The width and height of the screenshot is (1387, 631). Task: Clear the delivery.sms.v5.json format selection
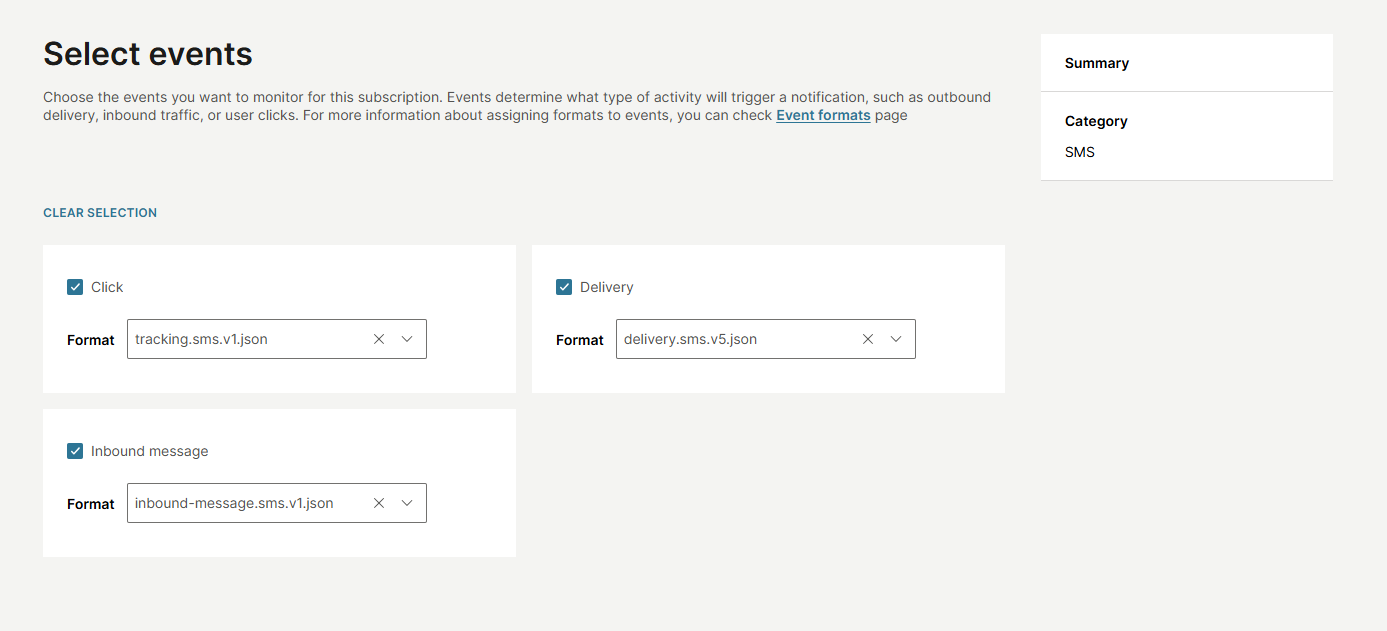pyautogui.click(x=868, y=339)
